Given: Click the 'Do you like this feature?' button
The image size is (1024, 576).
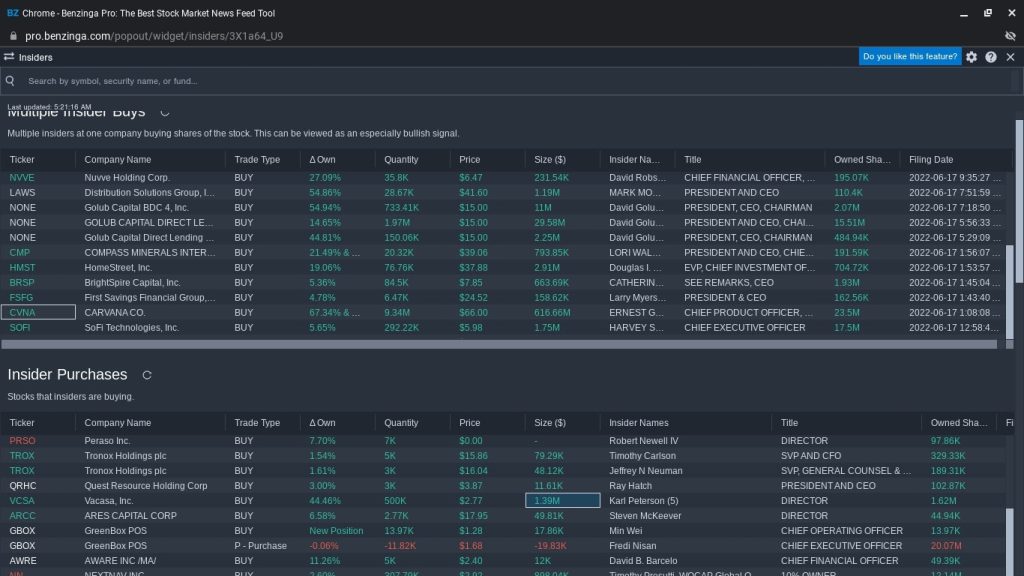Looking at the screenshot, I should click(910, 57).
